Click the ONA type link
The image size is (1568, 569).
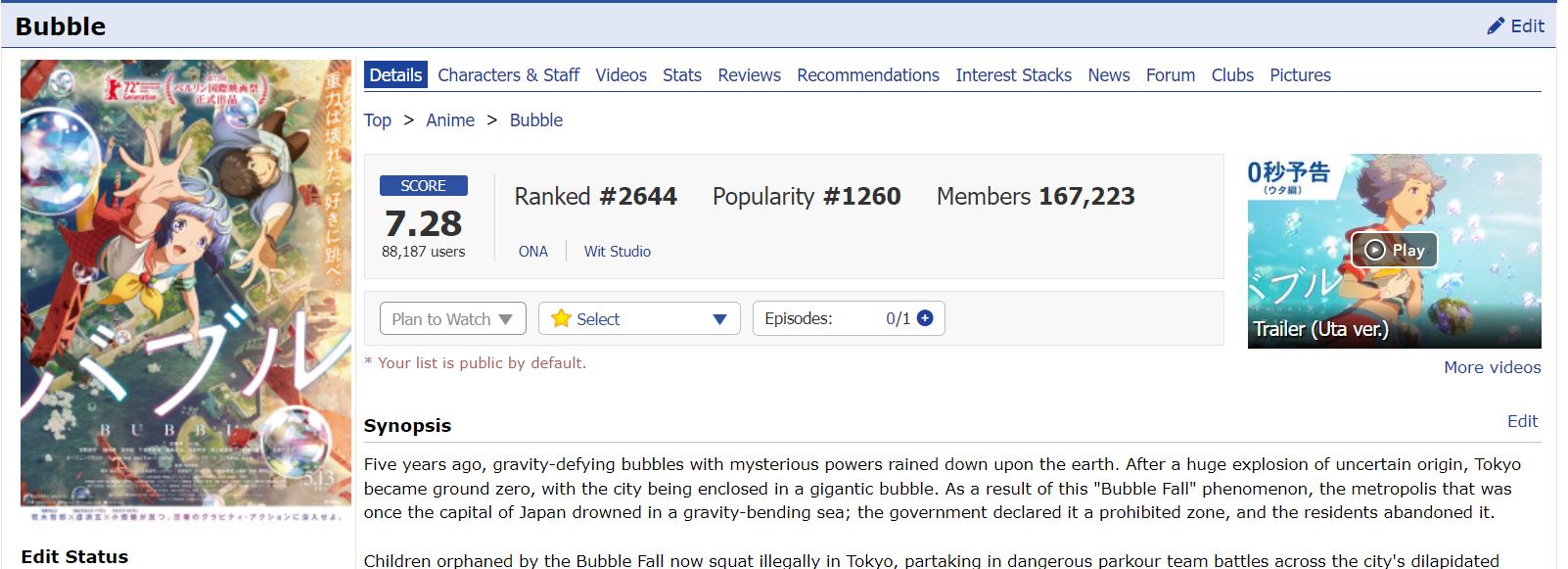(x=532, y=252)
